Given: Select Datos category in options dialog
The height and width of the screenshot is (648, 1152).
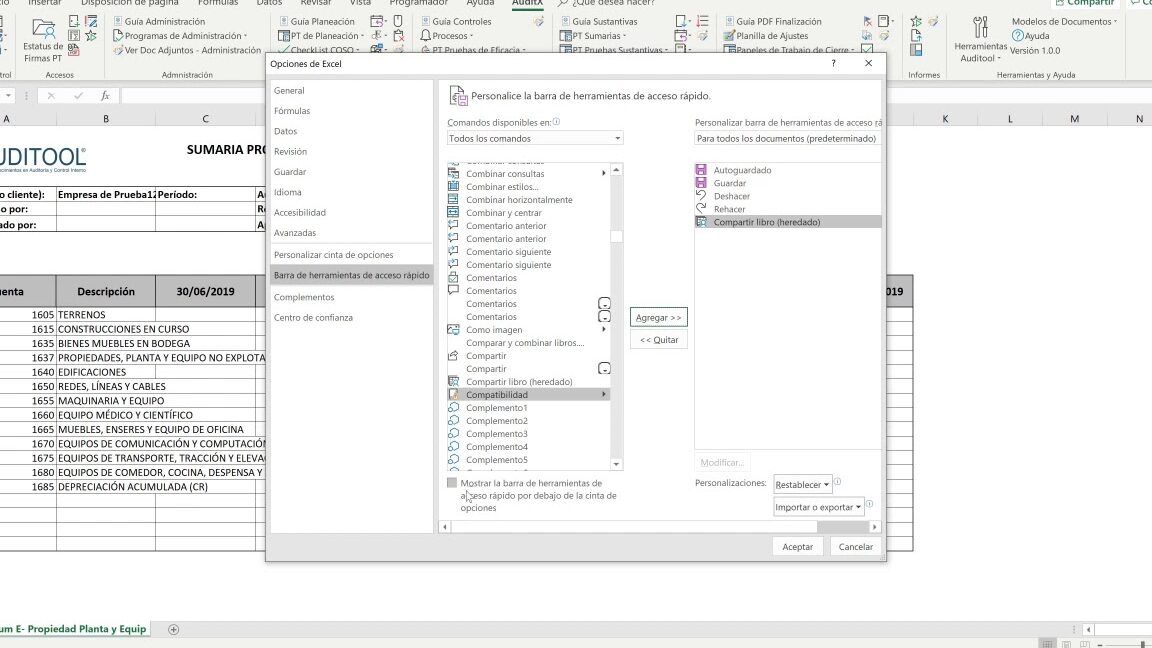Looking at the screenshot, I should tap(351, 132).
